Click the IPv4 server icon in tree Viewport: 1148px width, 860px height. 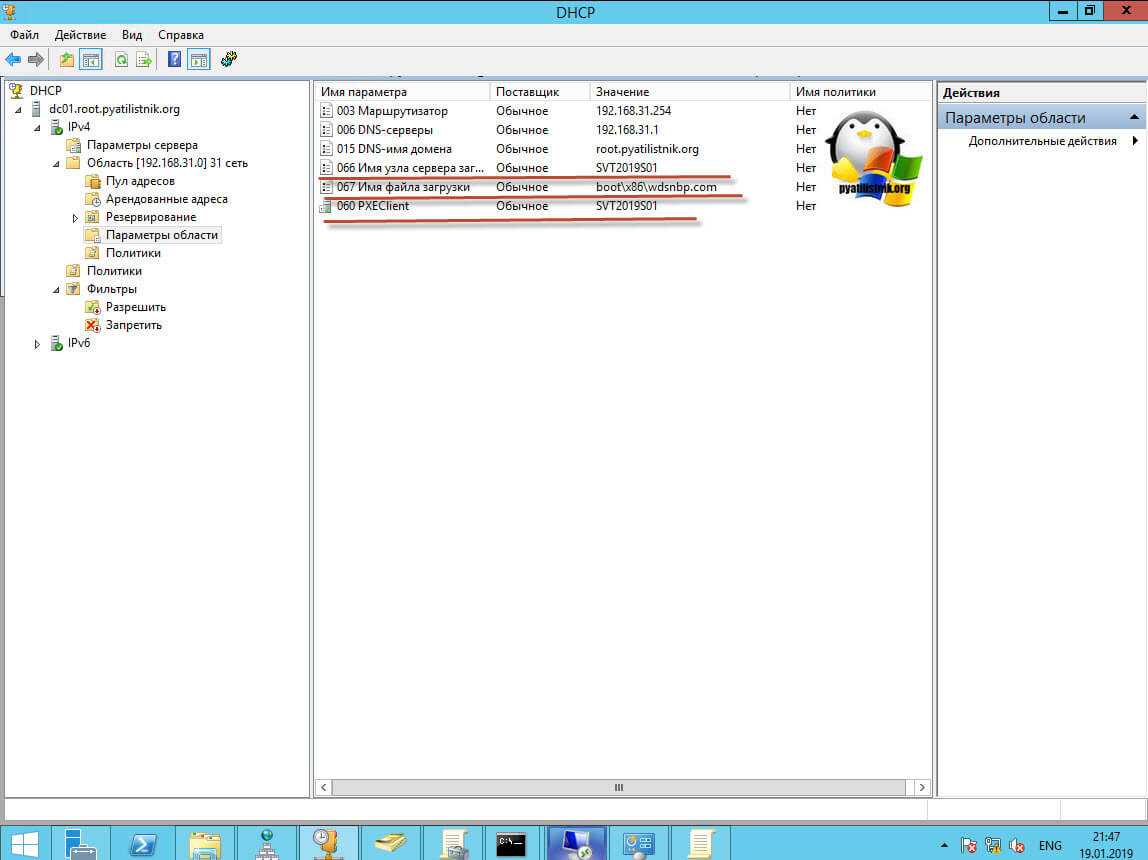tap(56, 127)
